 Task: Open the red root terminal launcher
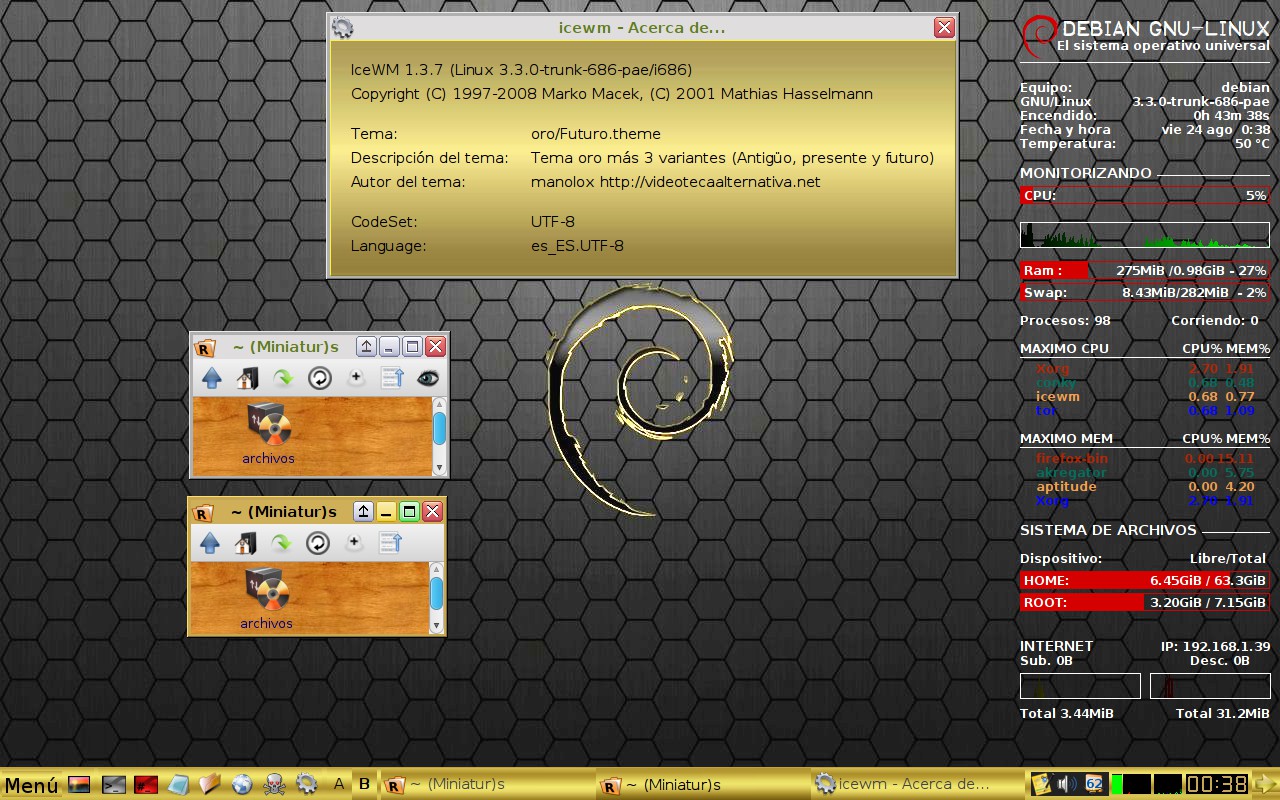148,785
